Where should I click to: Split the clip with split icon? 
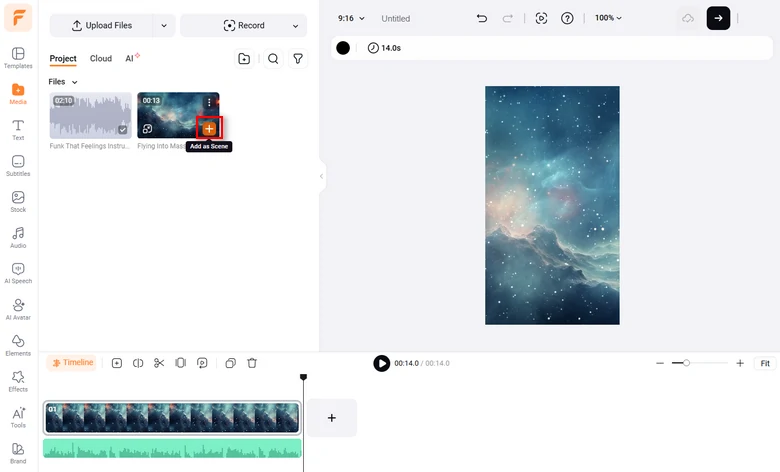point(138,363)
